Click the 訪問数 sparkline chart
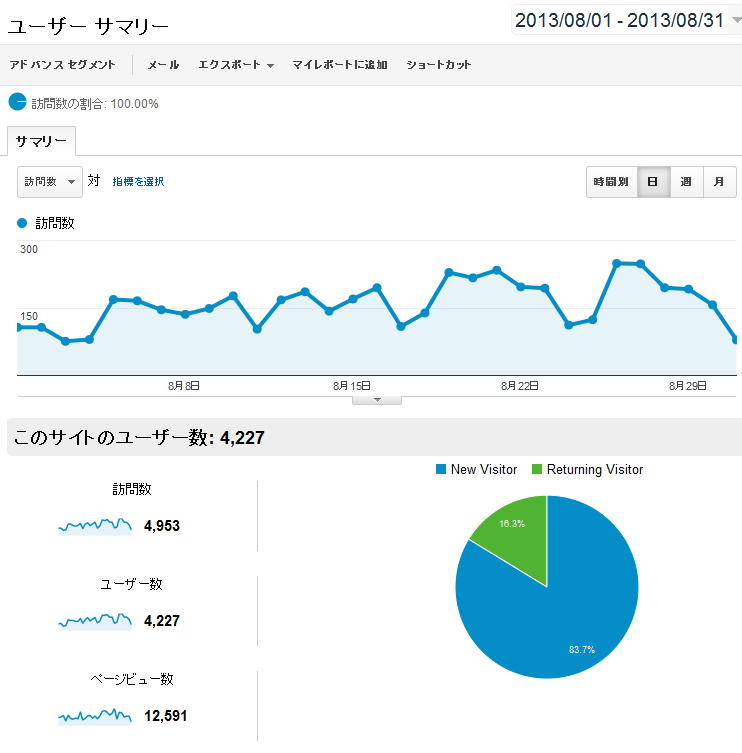The height and width of the screenshot is (753, 742). [x=95, y=526]
